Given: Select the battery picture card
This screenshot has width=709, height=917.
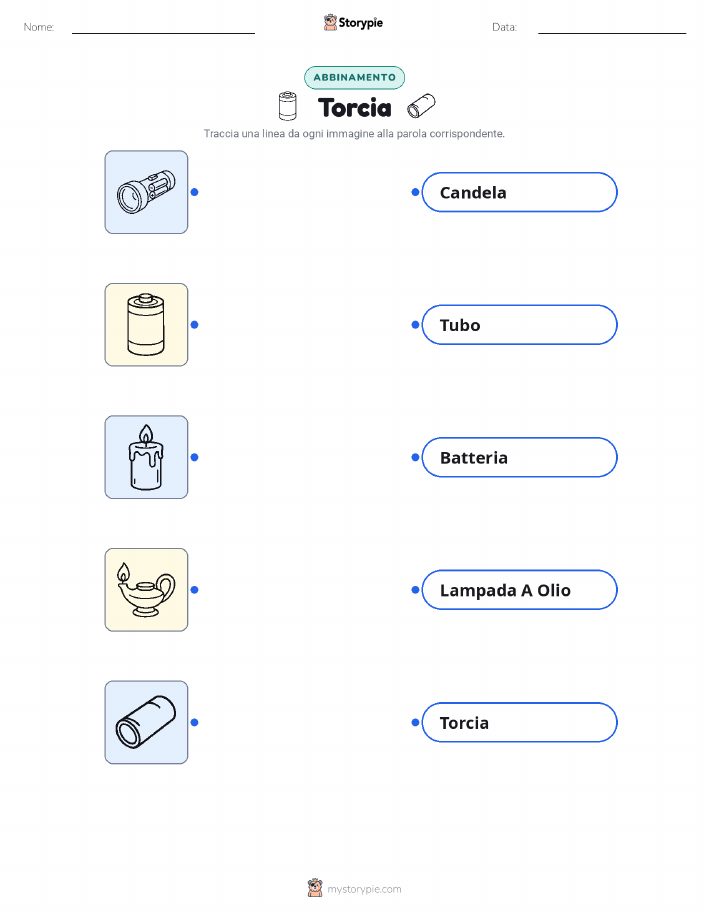Looking at the screenshot, I should click(146, 325).
